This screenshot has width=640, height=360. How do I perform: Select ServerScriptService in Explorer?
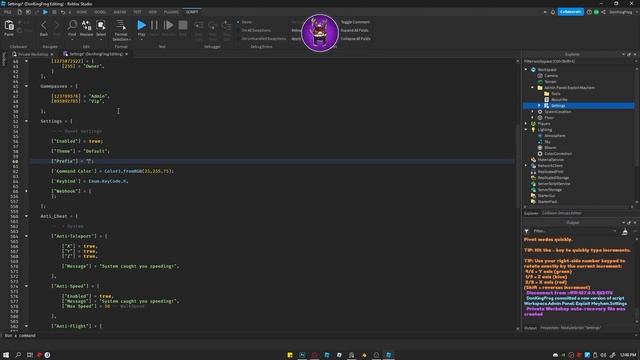tap(553, 184)
